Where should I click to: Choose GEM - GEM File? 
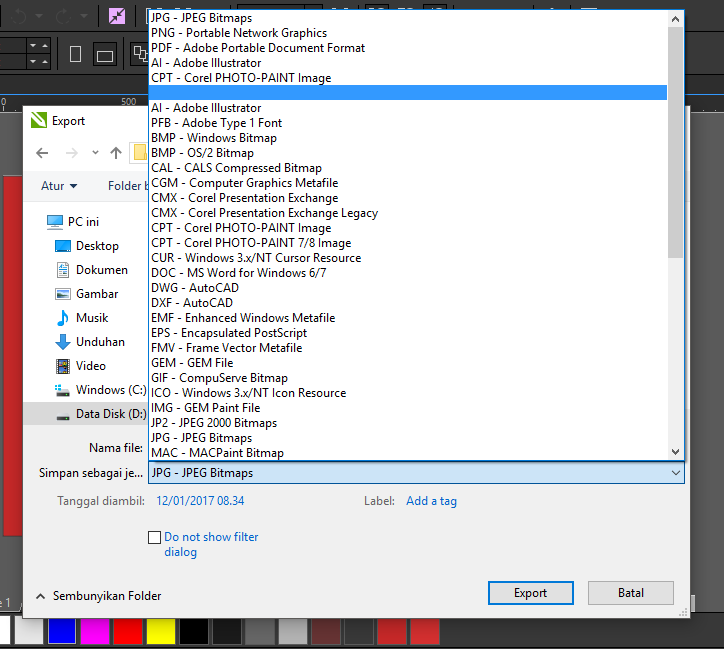[x=408, y=363]
